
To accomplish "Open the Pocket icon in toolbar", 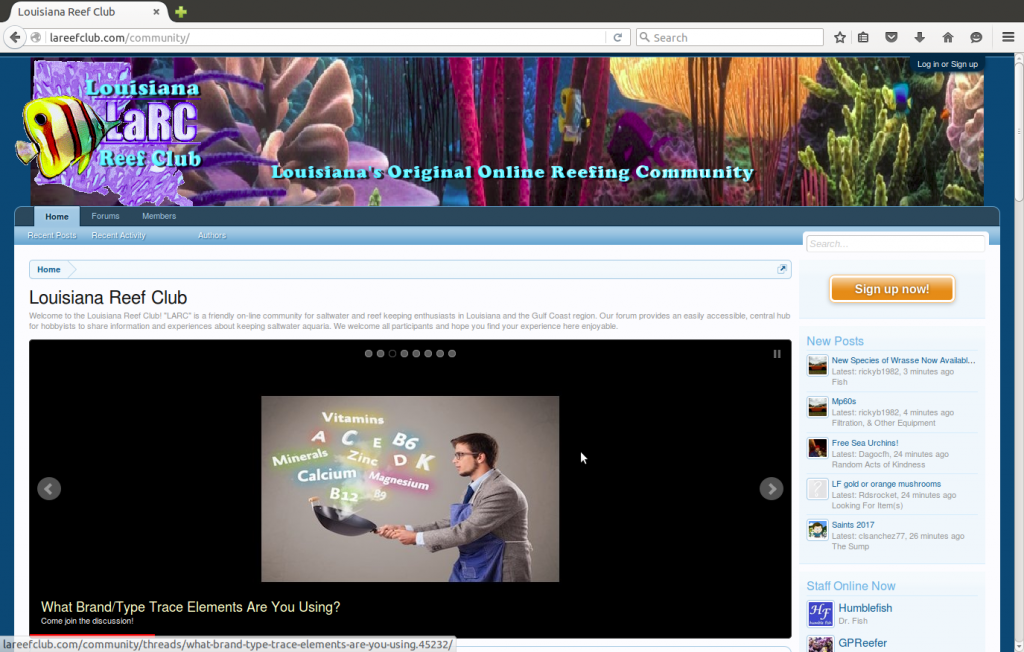I will [x=892, y=37].
